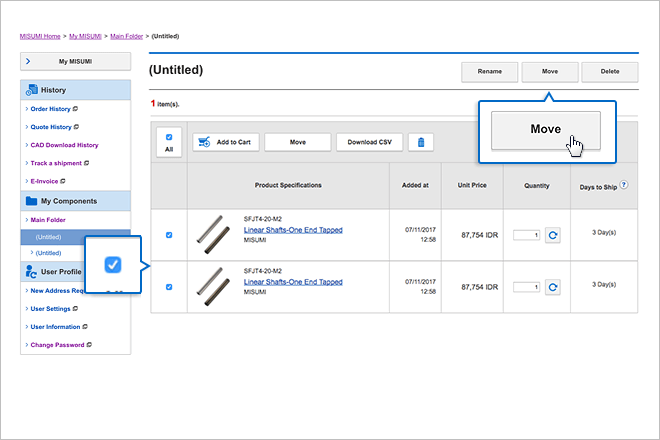660x440 pixels.
Task: Click the first item's quantity input field
Action: (x=527, y=235)
